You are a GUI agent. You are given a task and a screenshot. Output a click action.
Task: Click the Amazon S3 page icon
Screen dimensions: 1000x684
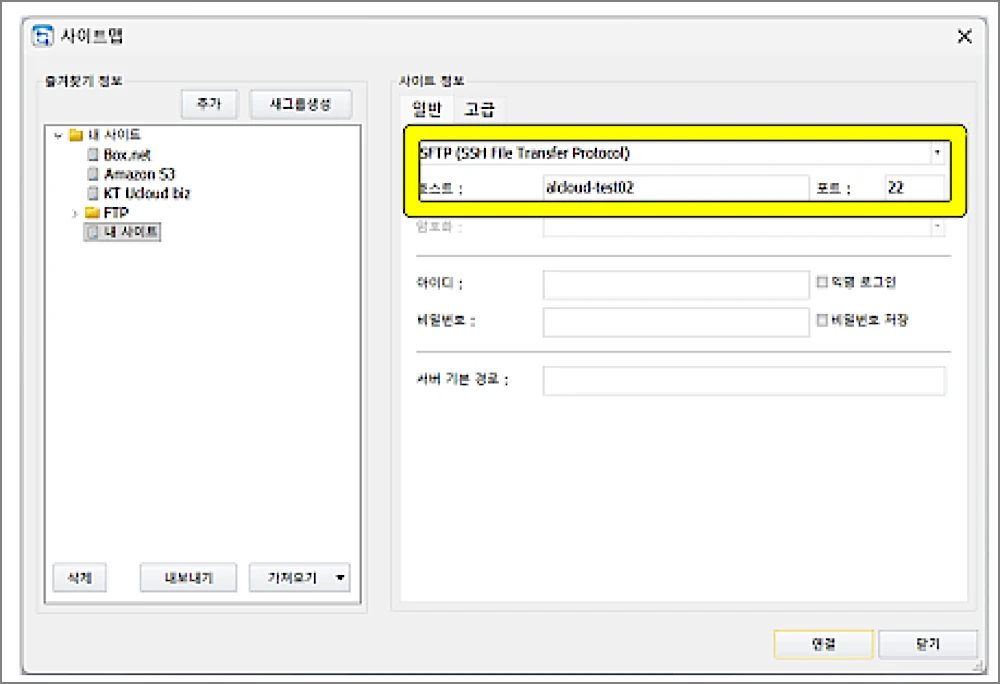pyautogui.click(x=93, y=174)
